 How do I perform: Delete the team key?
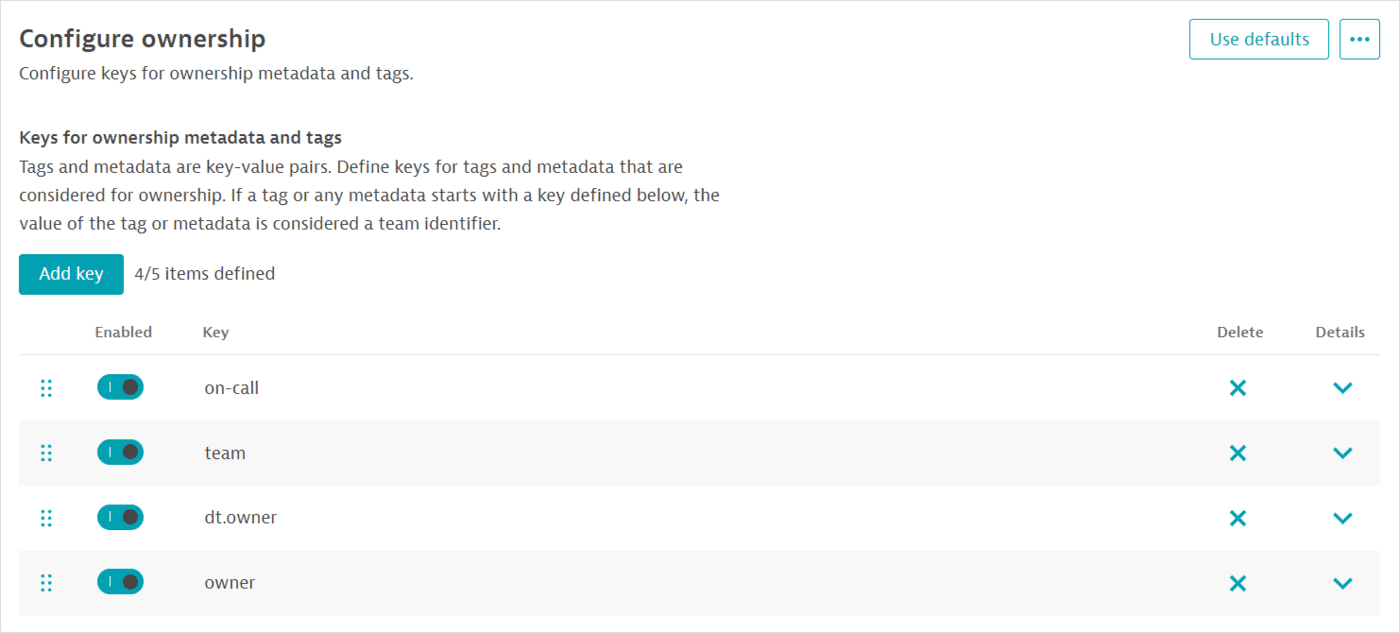pos(1238,452)
